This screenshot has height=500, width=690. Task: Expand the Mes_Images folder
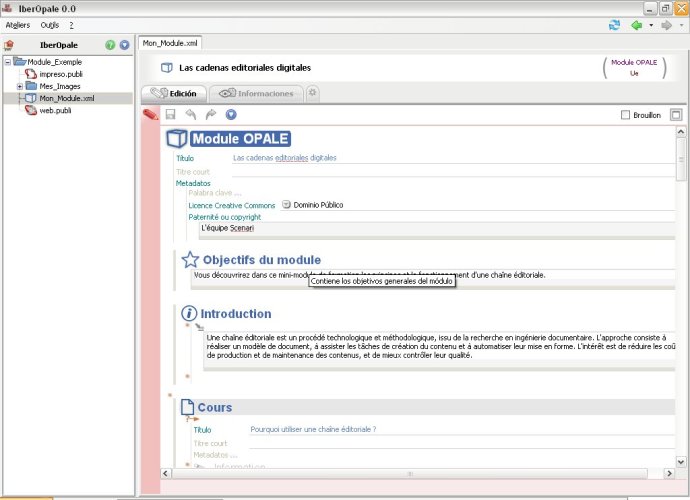[x=20, y=86]
